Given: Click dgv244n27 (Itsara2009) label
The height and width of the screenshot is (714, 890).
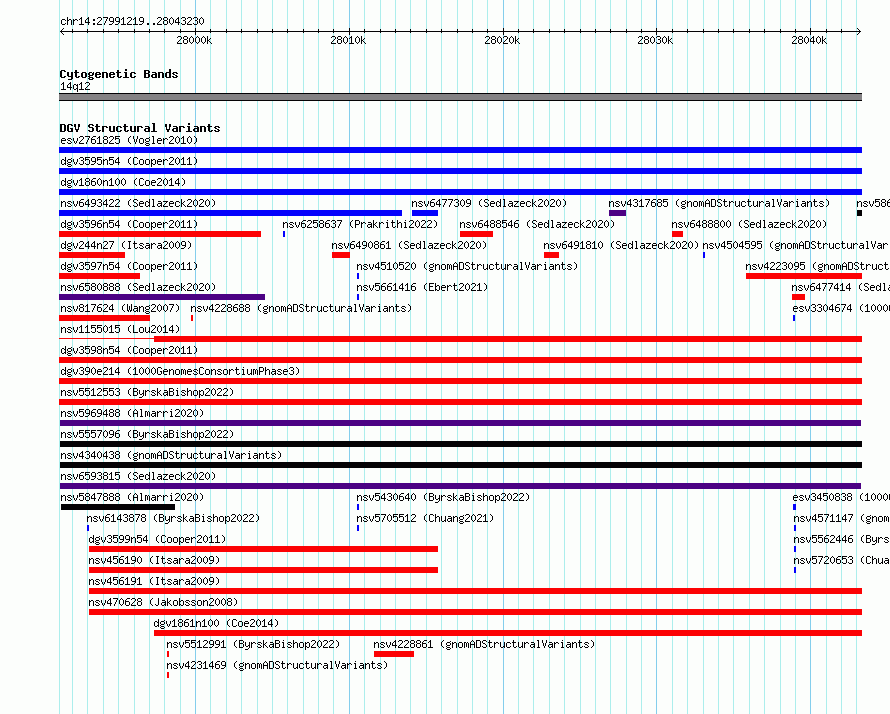Looking at the screenshot, I should coord(126,245).
